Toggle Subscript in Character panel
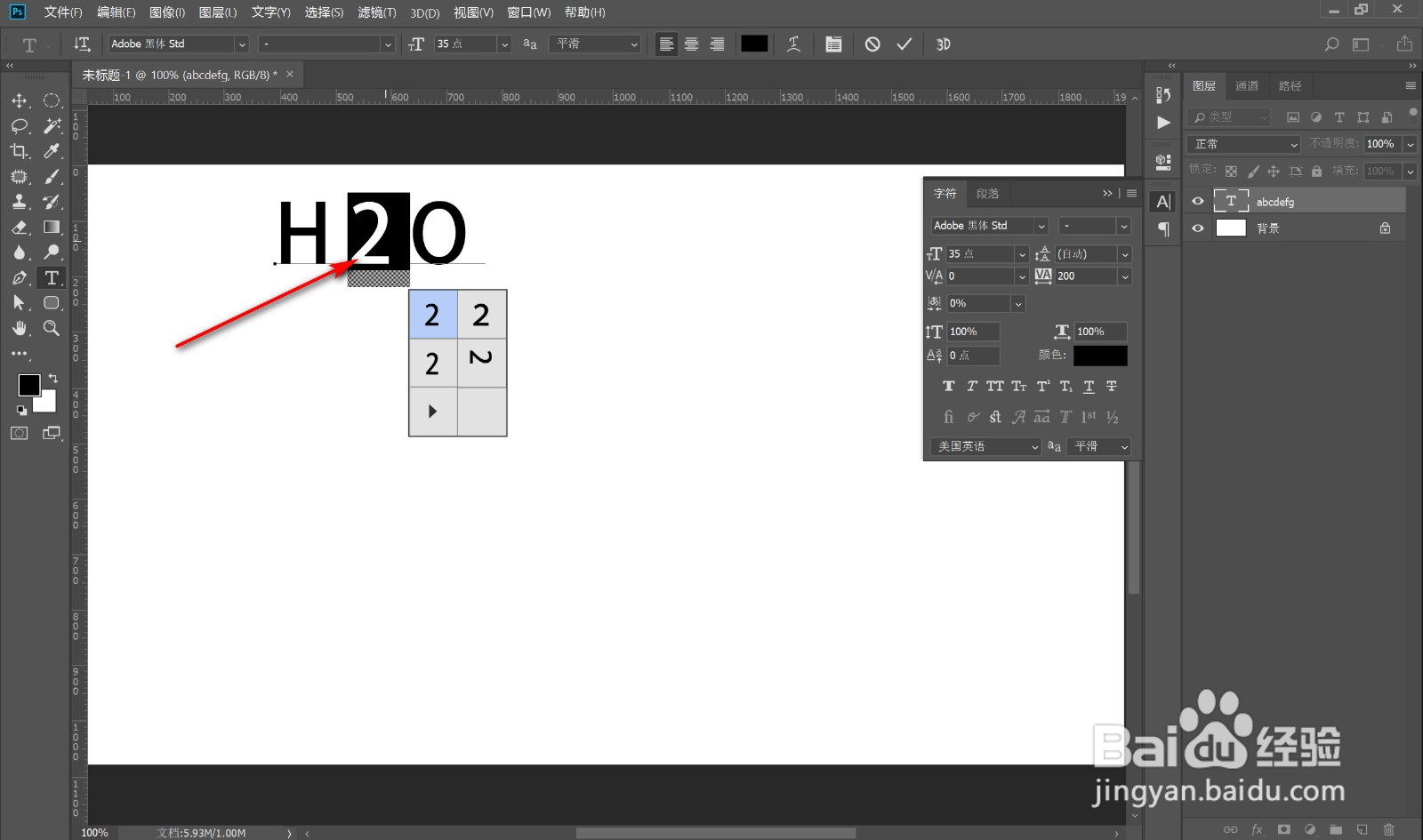Screen dimensions: 1423x840 pyautogui.click(x=1065, y=386)
